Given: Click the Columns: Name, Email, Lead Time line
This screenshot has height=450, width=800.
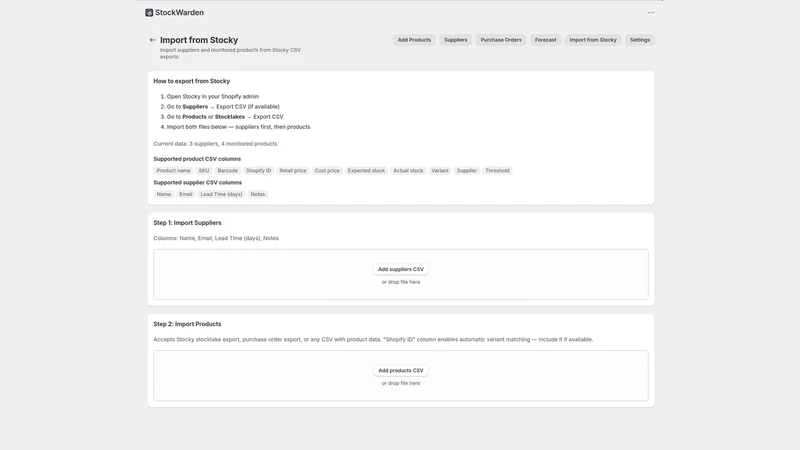Looking at the screenshot, I should 216,238.
